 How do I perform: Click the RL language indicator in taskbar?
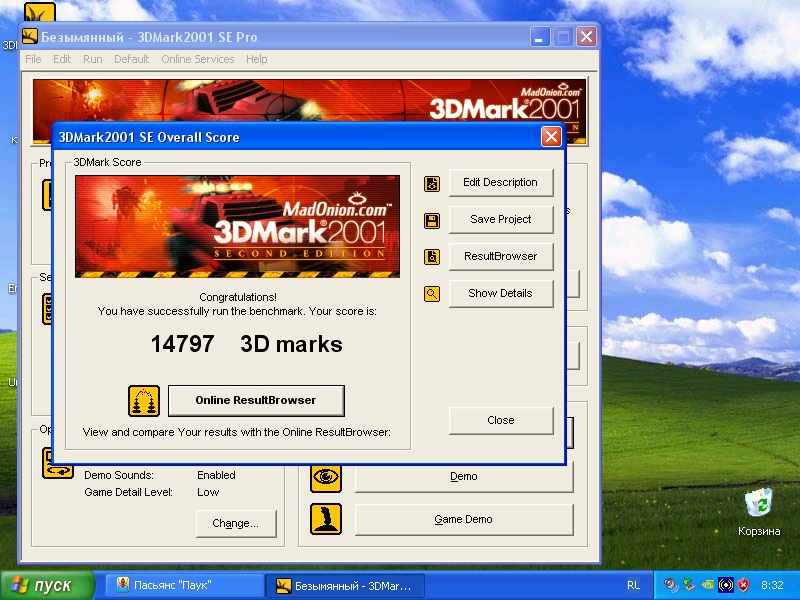pyautogui.click(x=633, y=586)
